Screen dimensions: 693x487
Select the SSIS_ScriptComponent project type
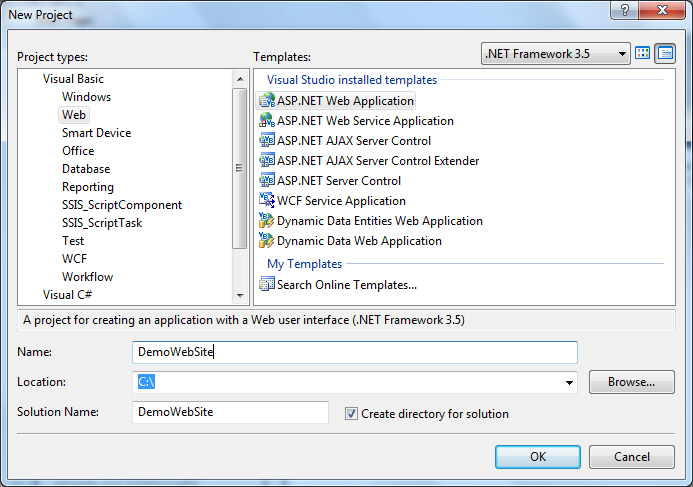122,205
